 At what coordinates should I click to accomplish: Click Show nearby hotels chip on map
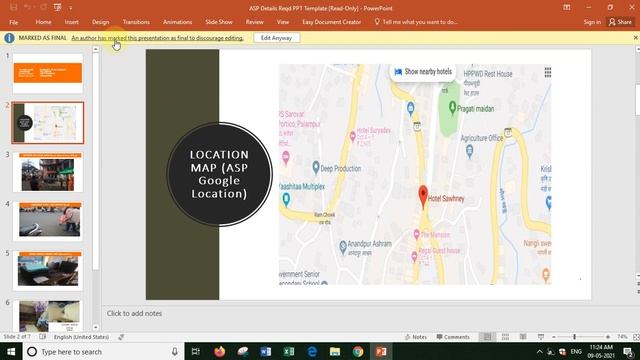(x=423, y=72)
